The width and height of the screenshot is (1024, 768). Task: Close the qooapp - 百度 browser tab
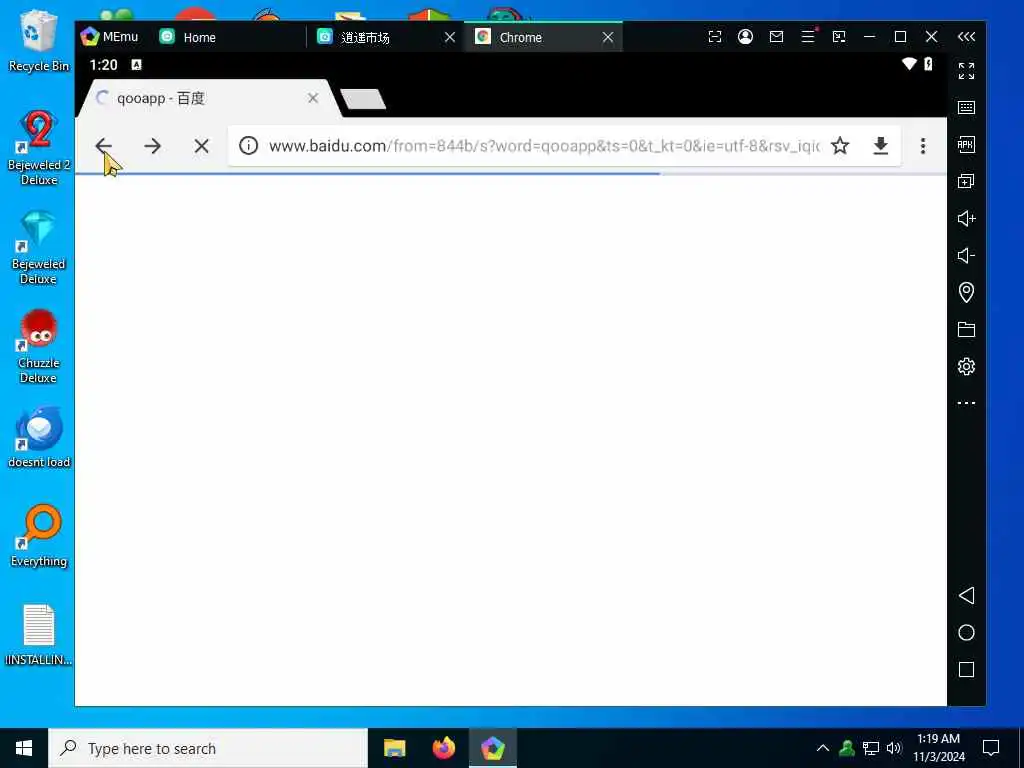(x=313, y=98)
